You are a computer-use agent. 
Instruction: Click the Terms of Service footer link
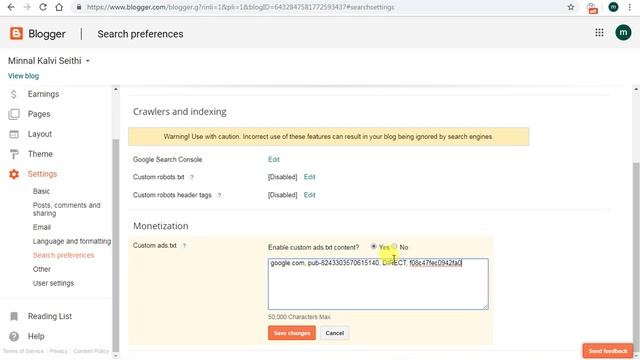[23, 351]
